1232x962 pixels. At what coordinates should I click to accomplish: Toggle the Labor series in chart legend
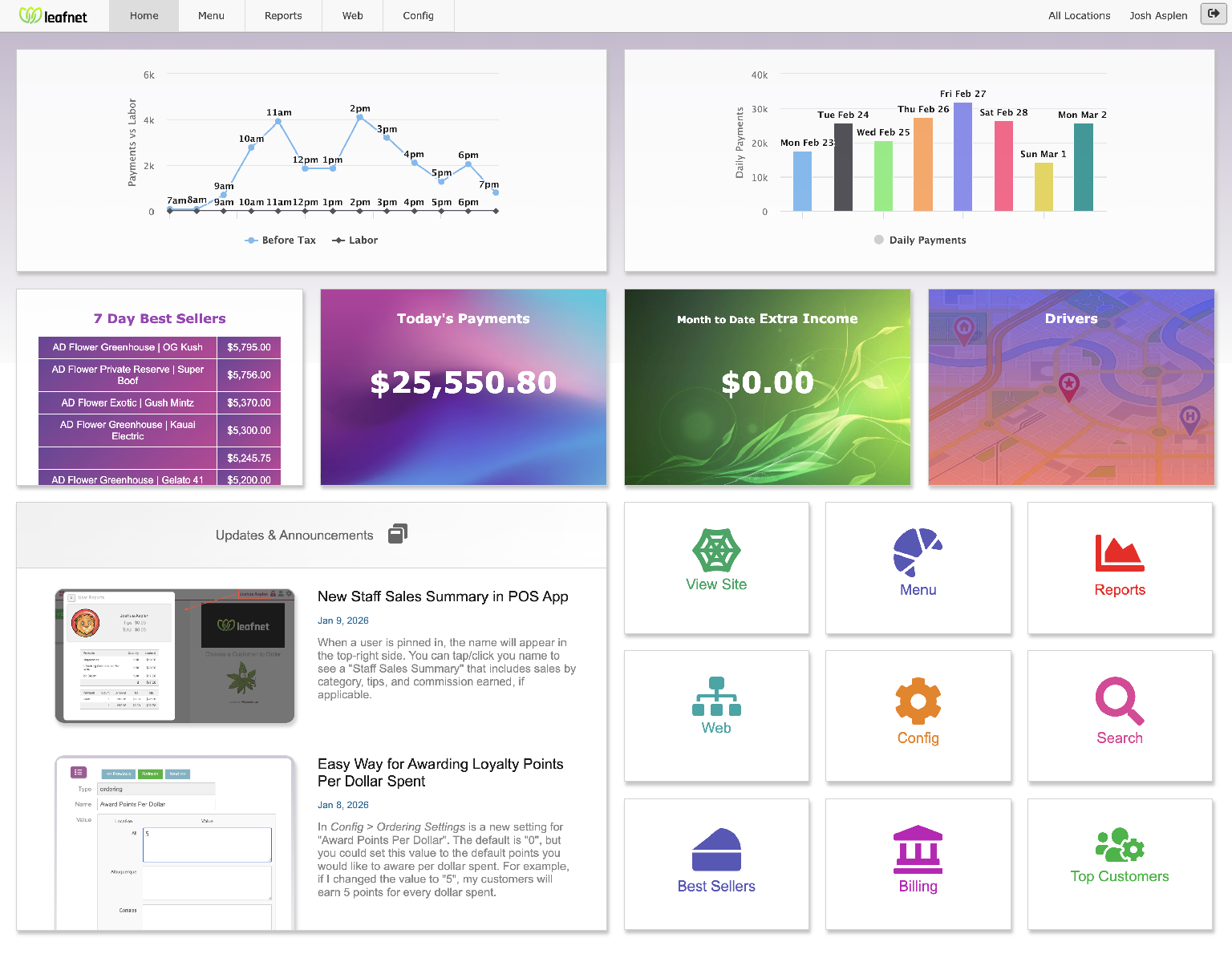pyautogui.click(x=355, y=240)
